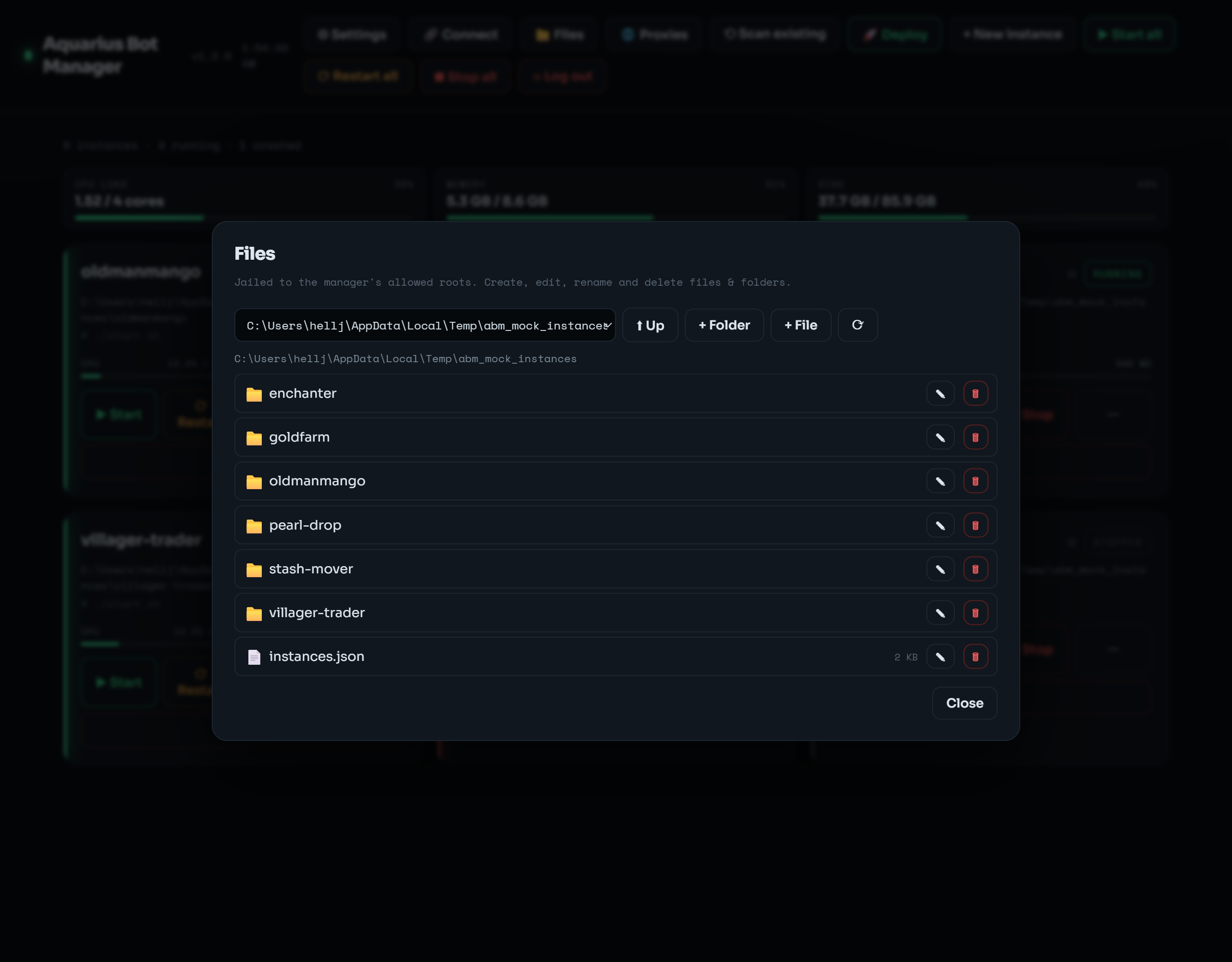Create a new folder

(724, 325)
